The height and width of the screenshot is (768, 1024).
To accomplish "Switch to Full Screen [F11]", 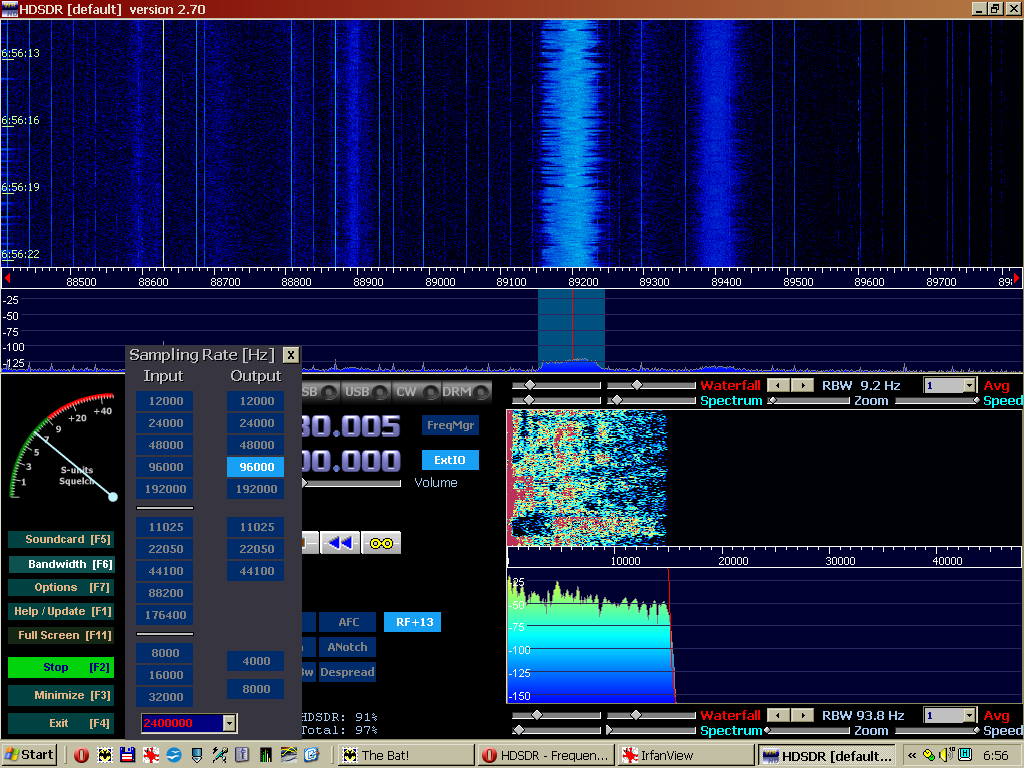I will (61, 635).
